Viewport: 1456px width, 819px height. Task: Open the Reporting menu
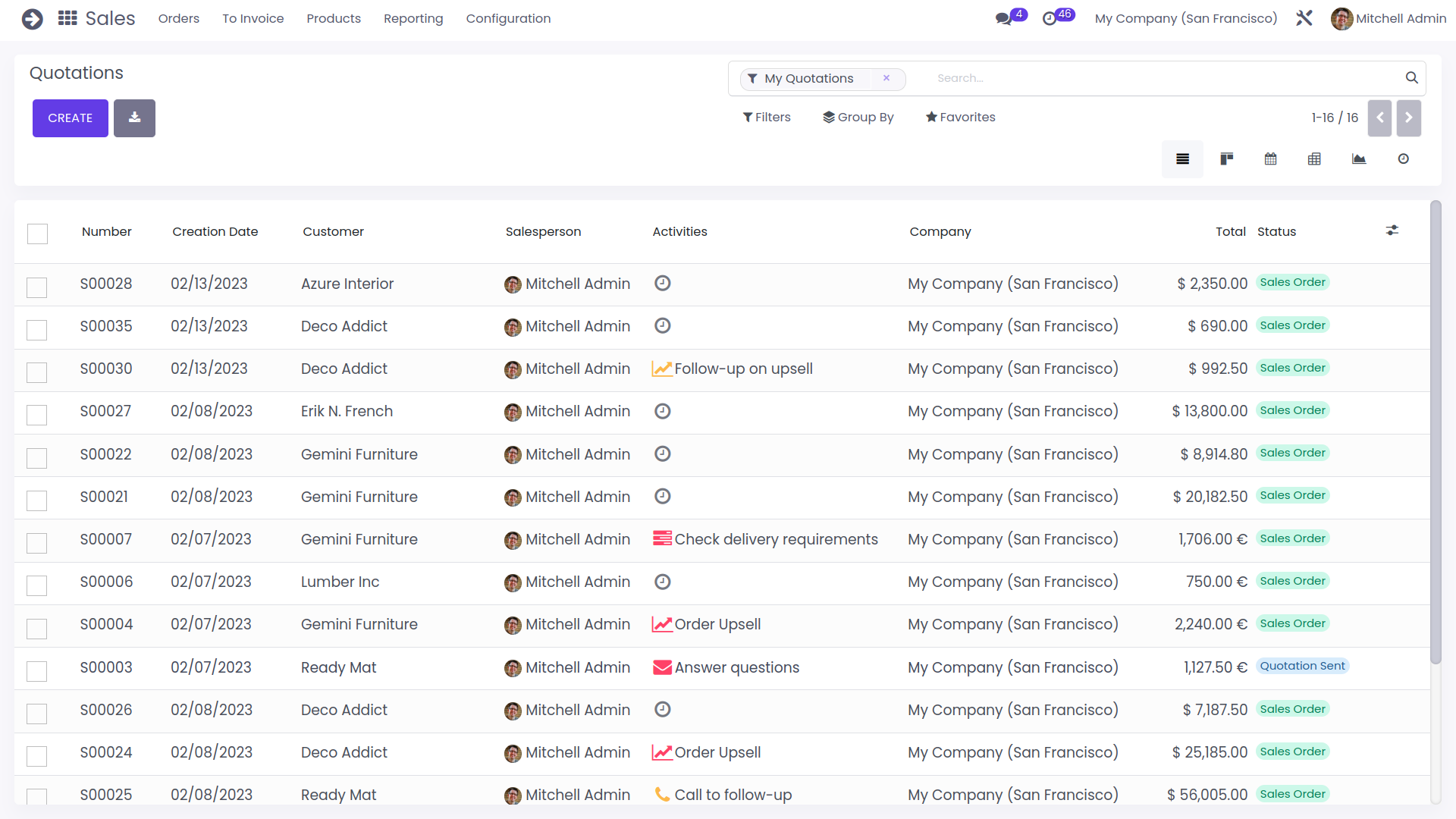(413, 18)
